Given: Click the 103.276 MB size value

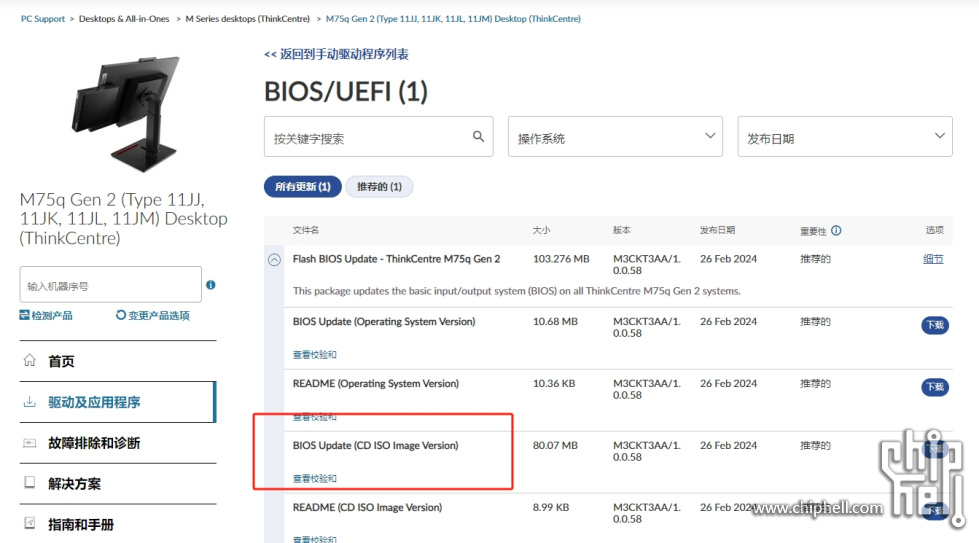Looking at the screenshot, I should pos(561,259).
